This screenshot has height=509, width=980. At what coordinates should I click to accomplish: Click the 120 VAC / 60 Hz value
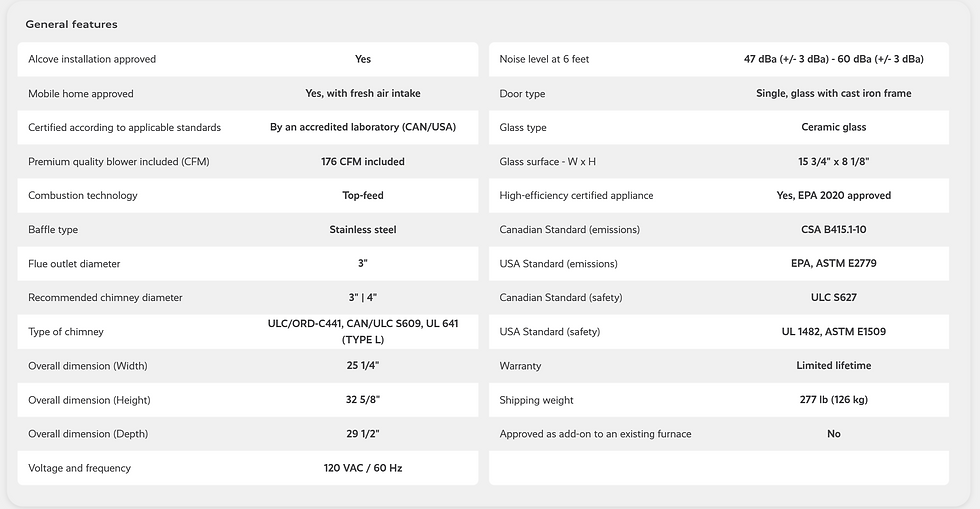(x=363, y=468)
